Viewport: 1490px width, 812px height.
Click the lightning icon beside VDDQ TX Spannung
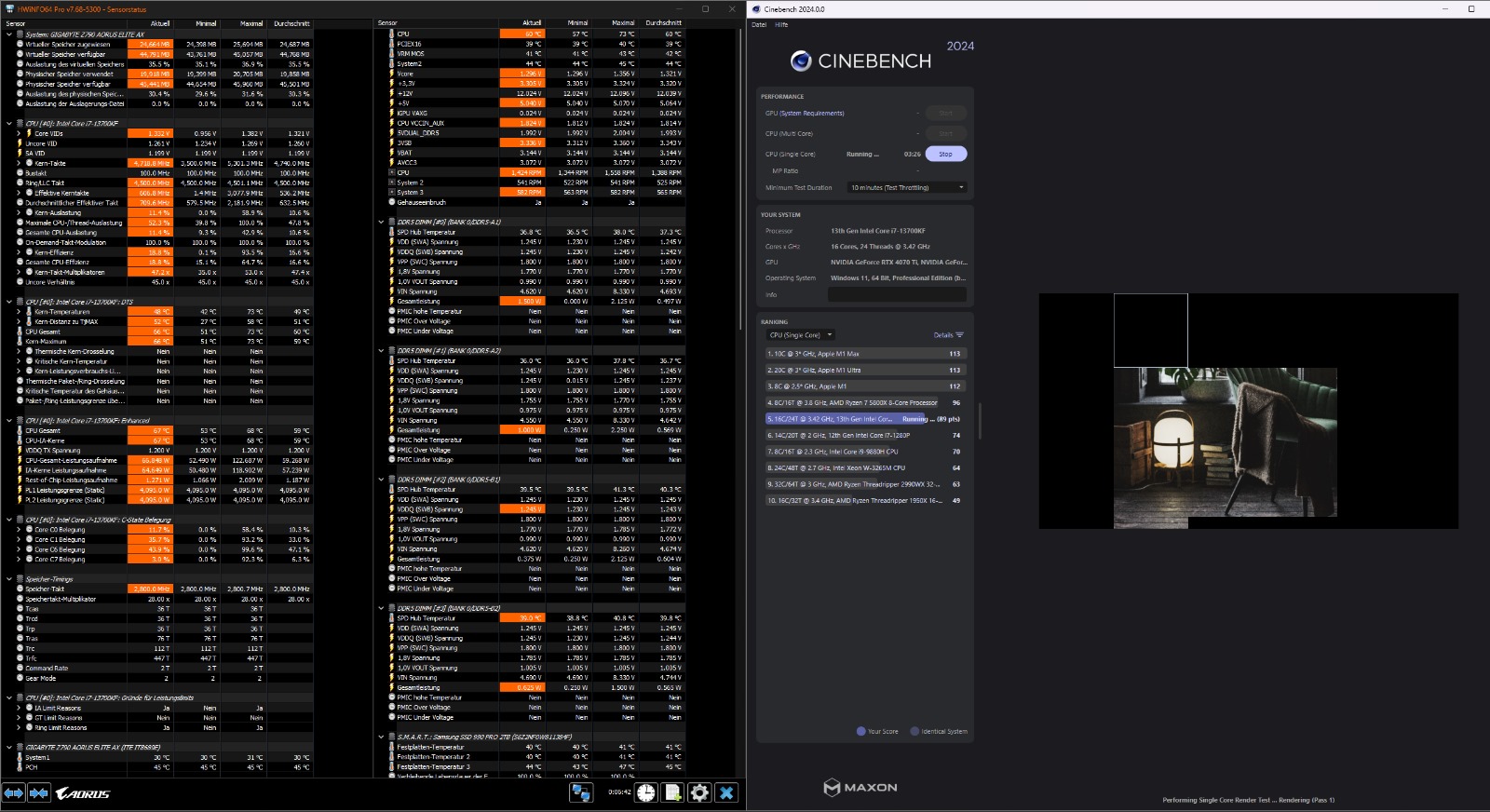(x=20, y=451)
